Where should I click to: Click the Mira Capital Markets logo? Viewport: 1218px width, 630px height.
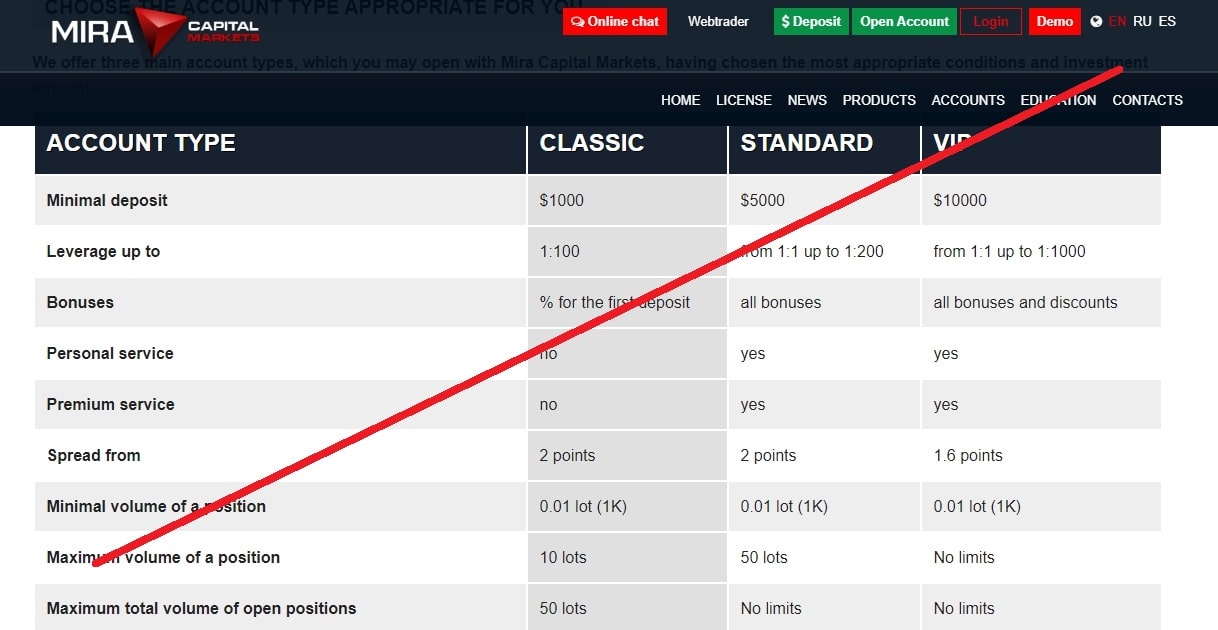tap(155, 31)
